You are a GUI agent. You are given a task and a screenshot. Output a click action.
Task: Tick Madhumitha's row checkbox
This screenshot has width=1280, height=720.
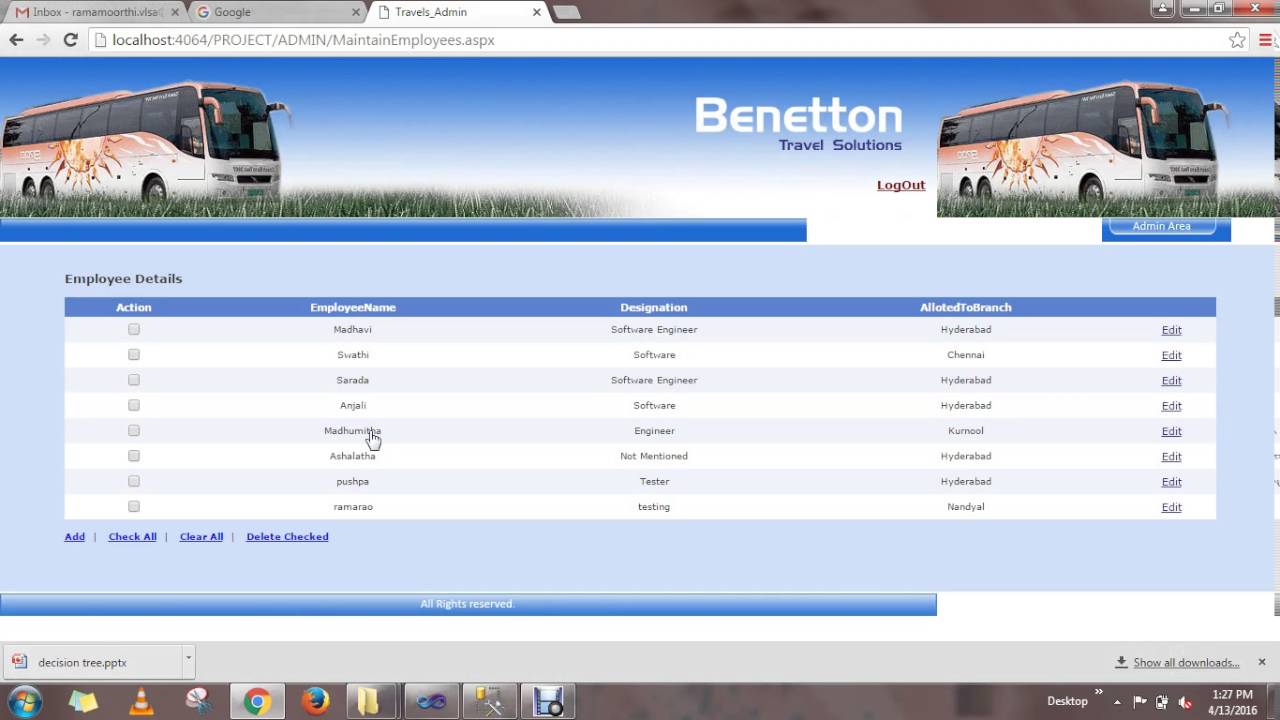[134, 430]
